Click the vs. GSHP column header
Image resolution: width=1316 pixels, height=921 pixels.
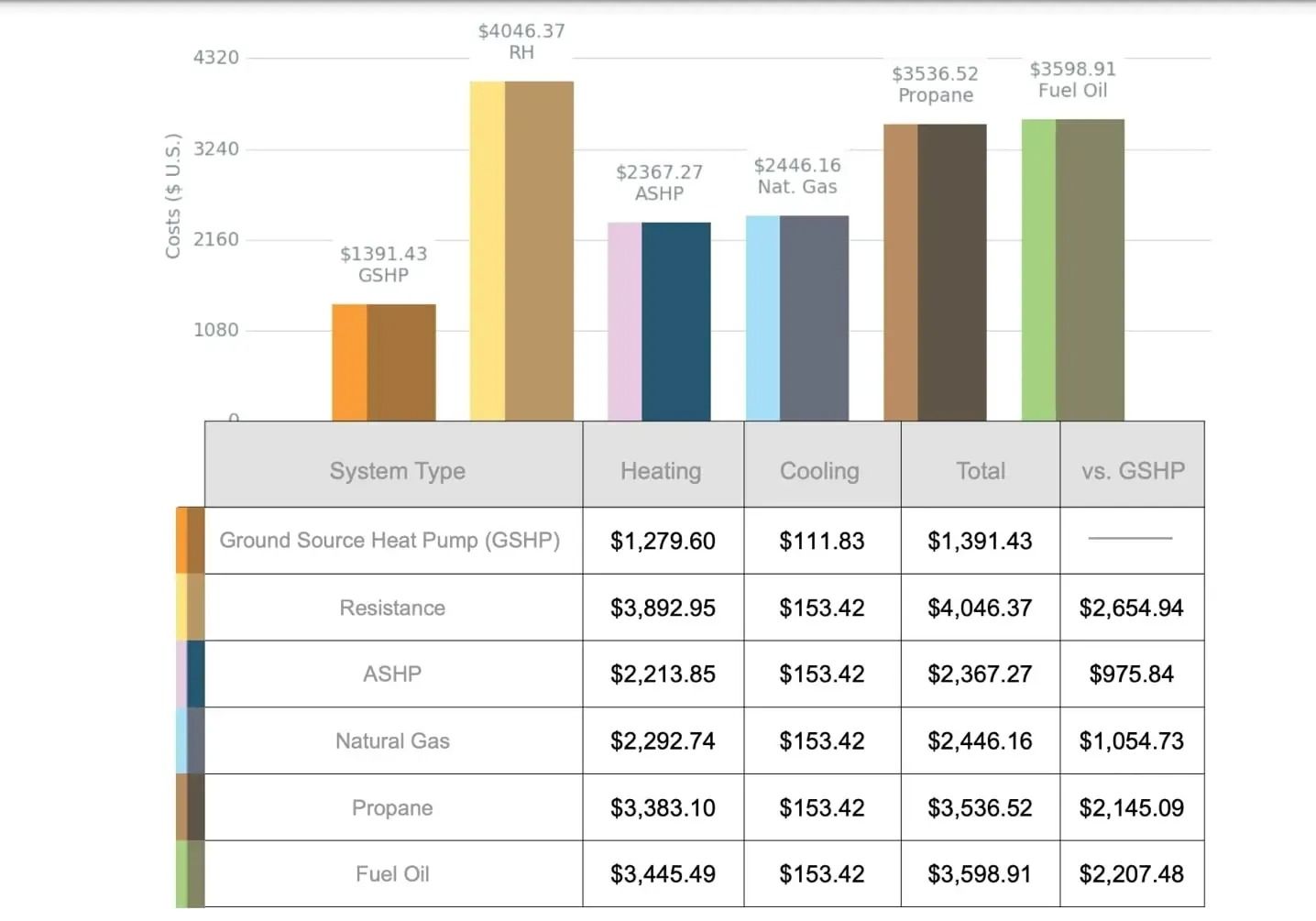tap(1132, 471)
